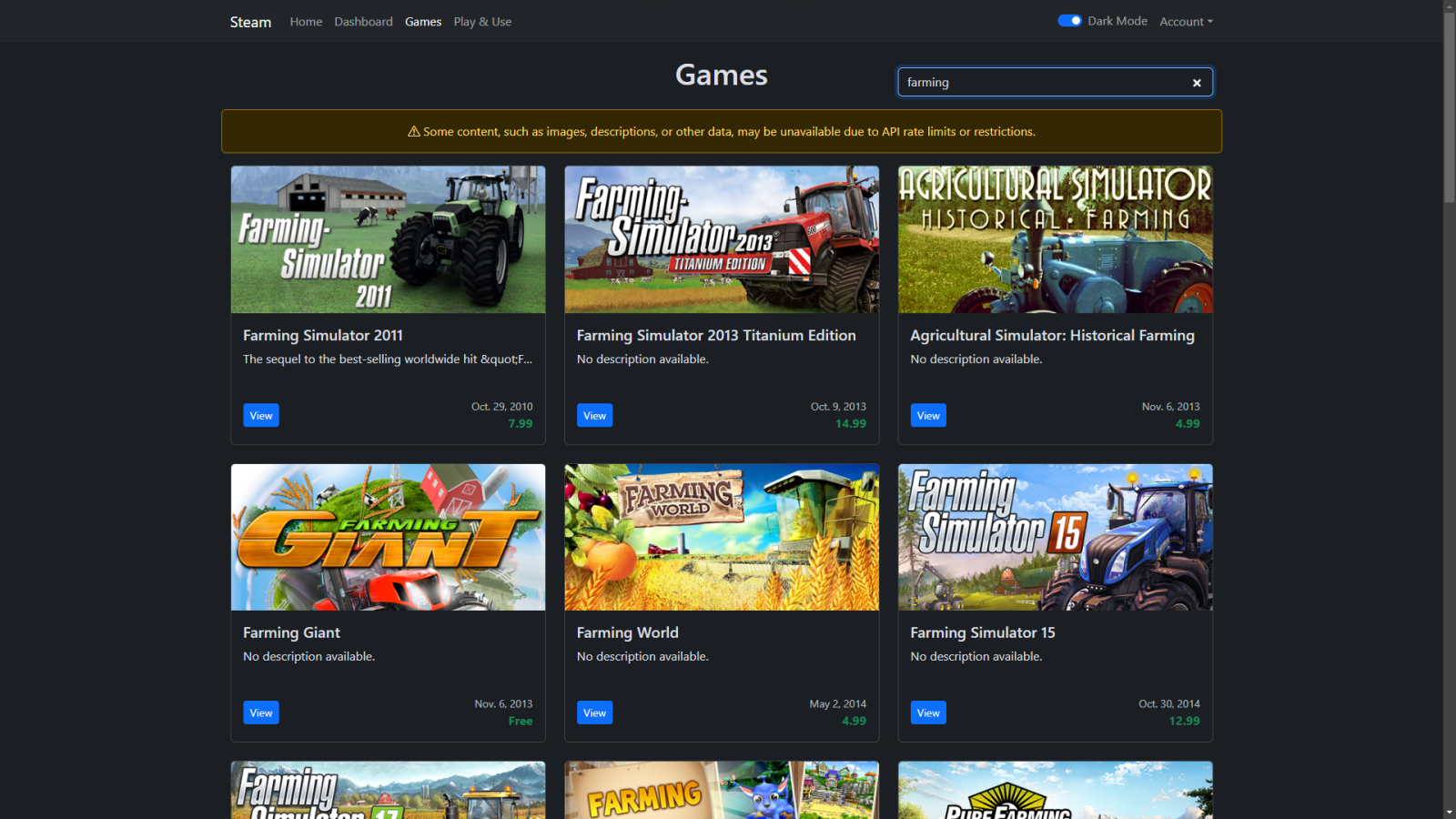View Farming Simulator 2013 Titanium Edition

(x=594, y=415)
